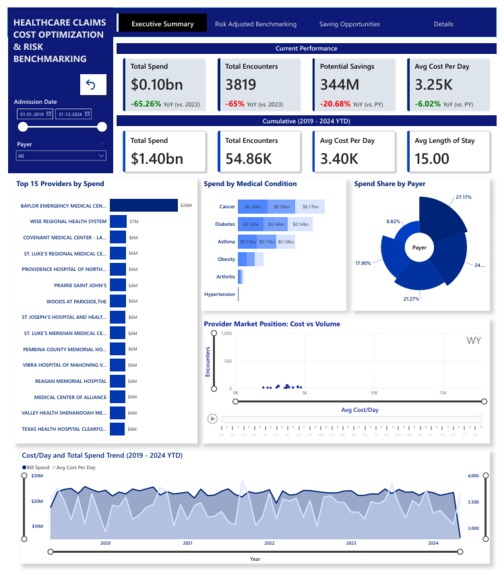
Task: Grab the left Admission Date slider handle
Action: point(23,127)
